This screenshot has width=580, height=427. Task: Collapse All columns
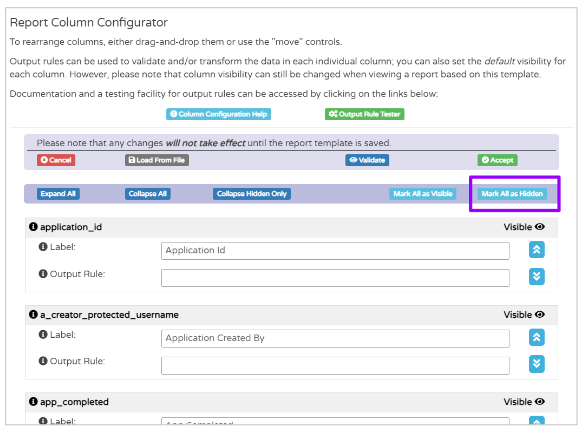(148, 194)
